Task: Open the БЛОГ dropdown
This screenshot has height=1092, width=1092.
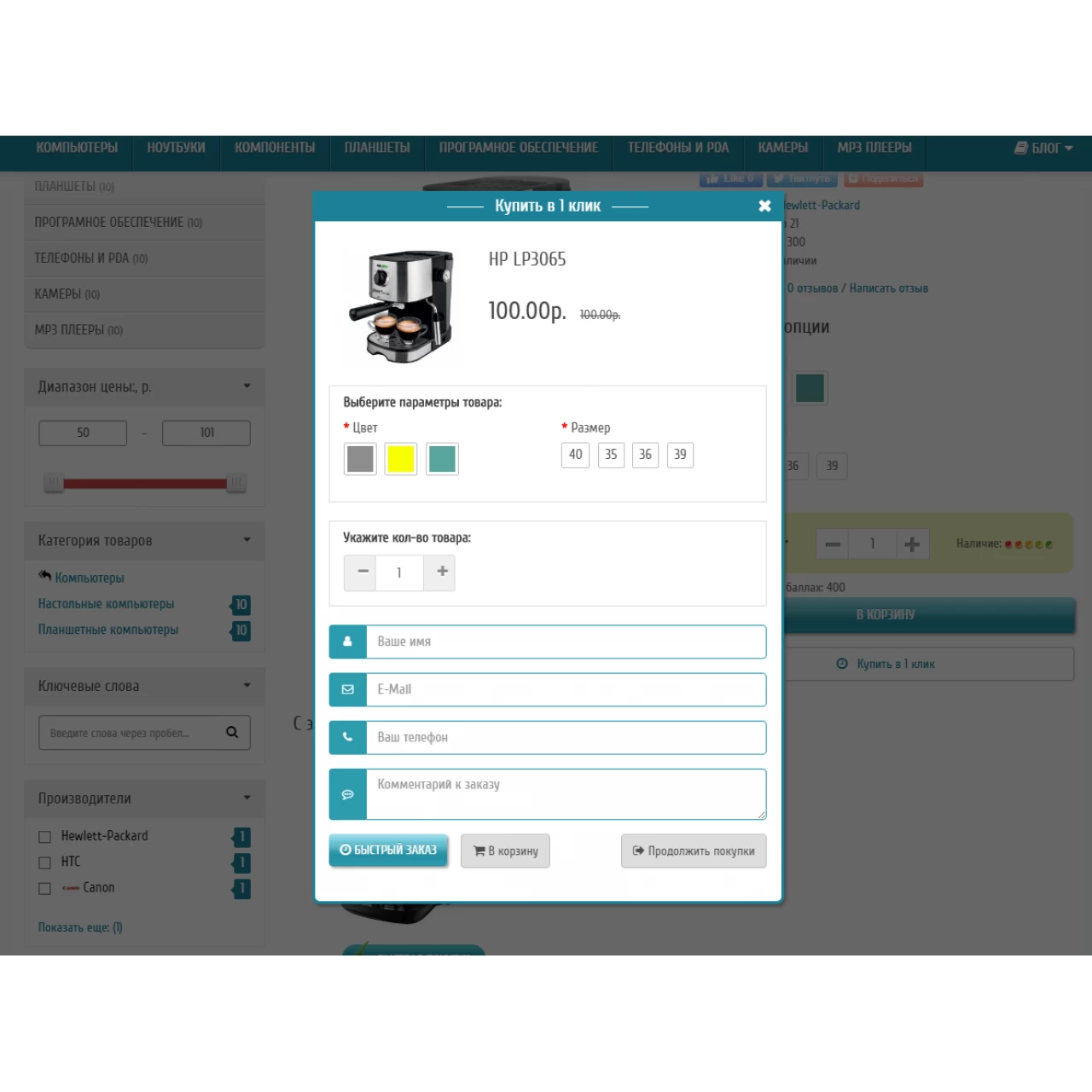Action: 1043,148
